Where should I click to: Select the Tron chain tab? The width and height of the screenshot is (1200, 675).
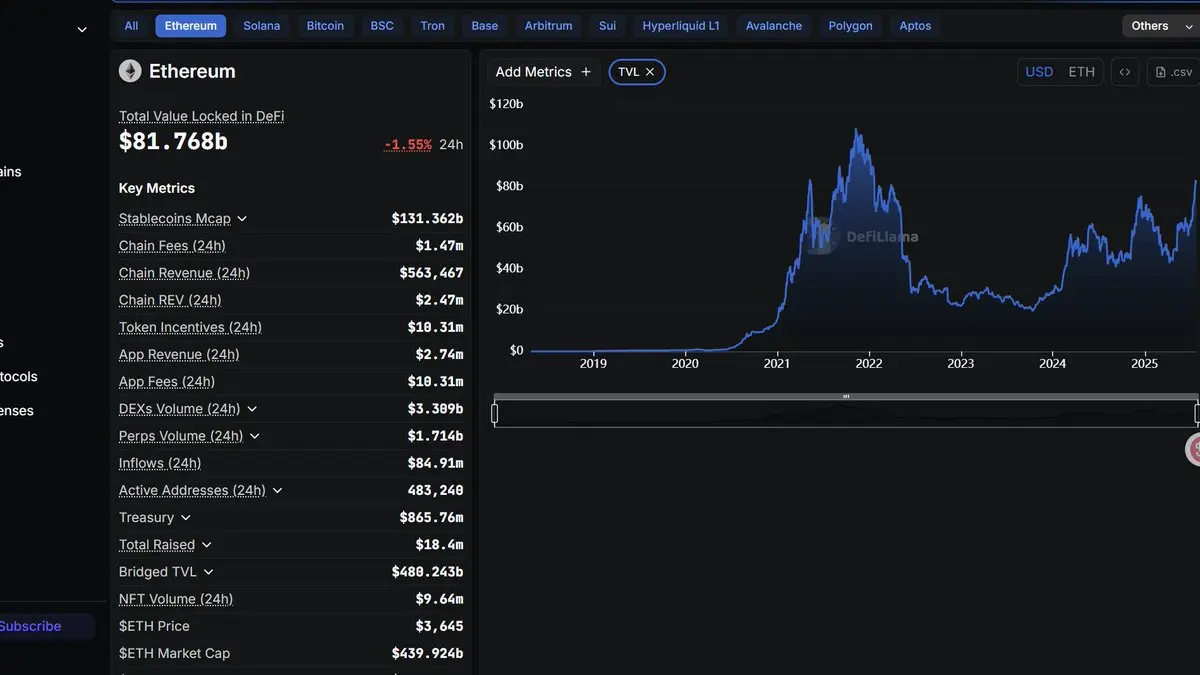pyautogui.click(x=433, y=26)
